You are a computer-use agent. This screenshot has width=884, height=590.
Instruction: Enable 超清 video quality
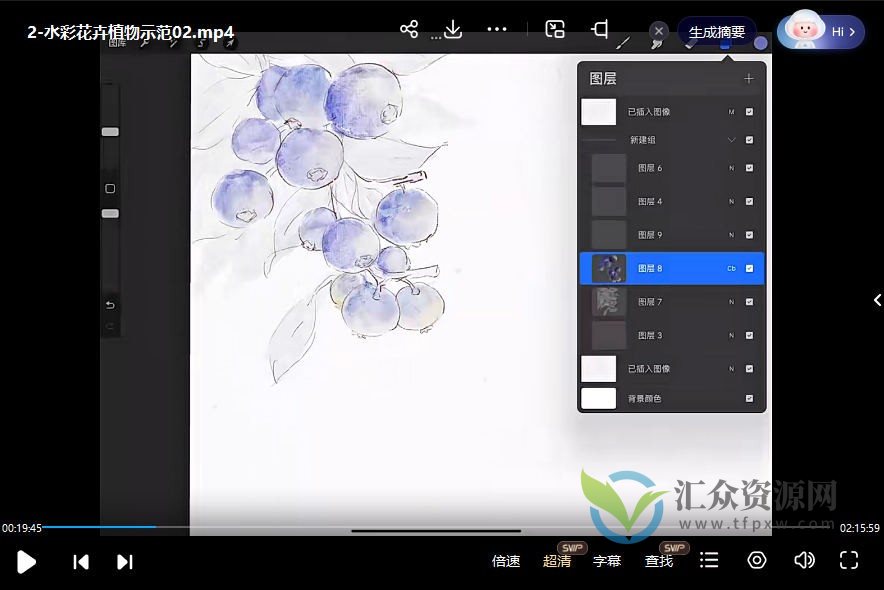556,561
